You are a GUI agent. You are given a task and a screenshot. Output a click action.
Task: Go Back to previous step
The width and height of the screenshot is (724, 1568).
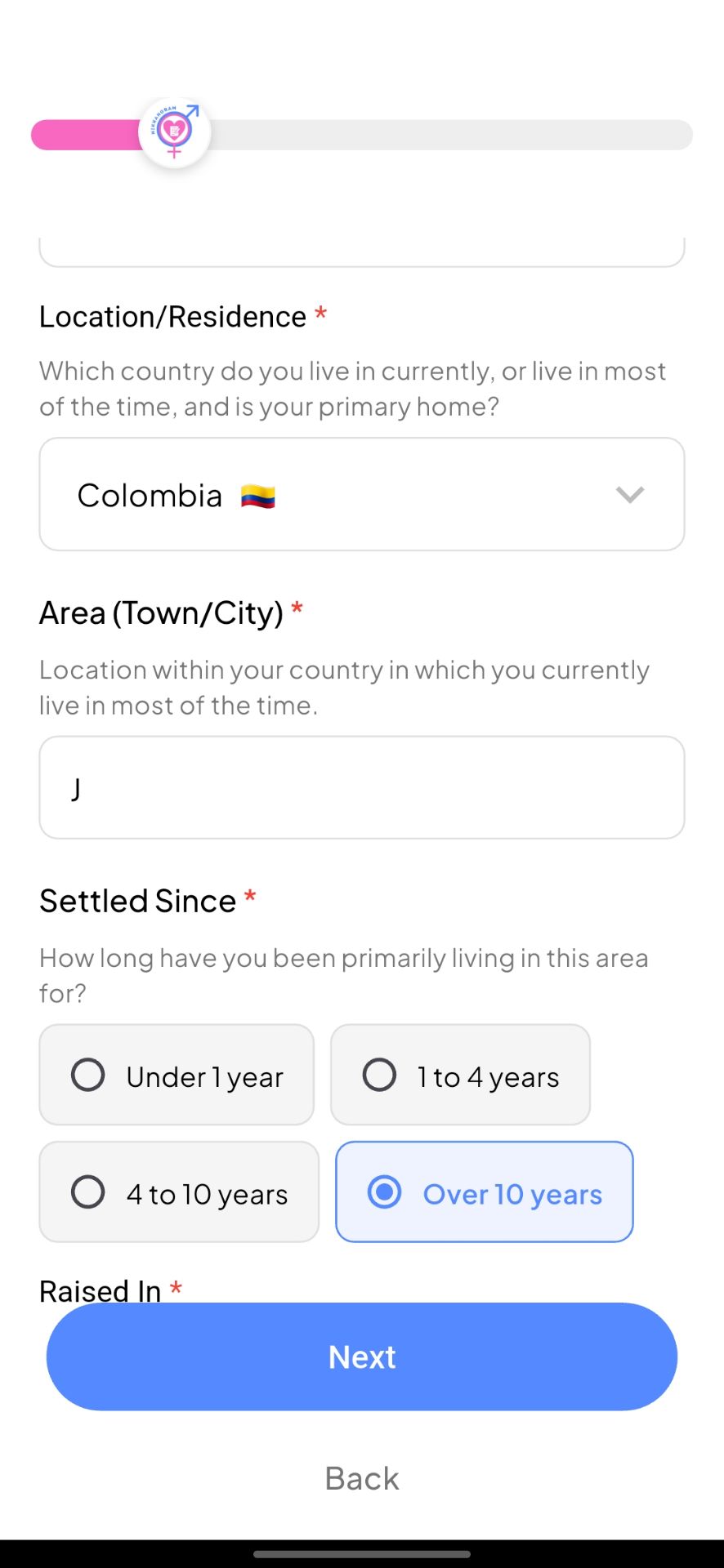(x=362, y=1478)
